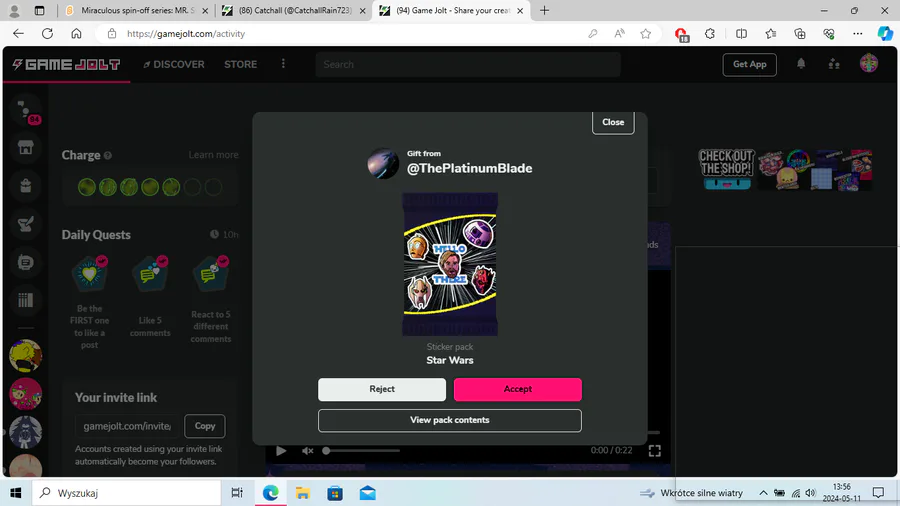Open the Check Out The Shop banner

coord(785,169)
